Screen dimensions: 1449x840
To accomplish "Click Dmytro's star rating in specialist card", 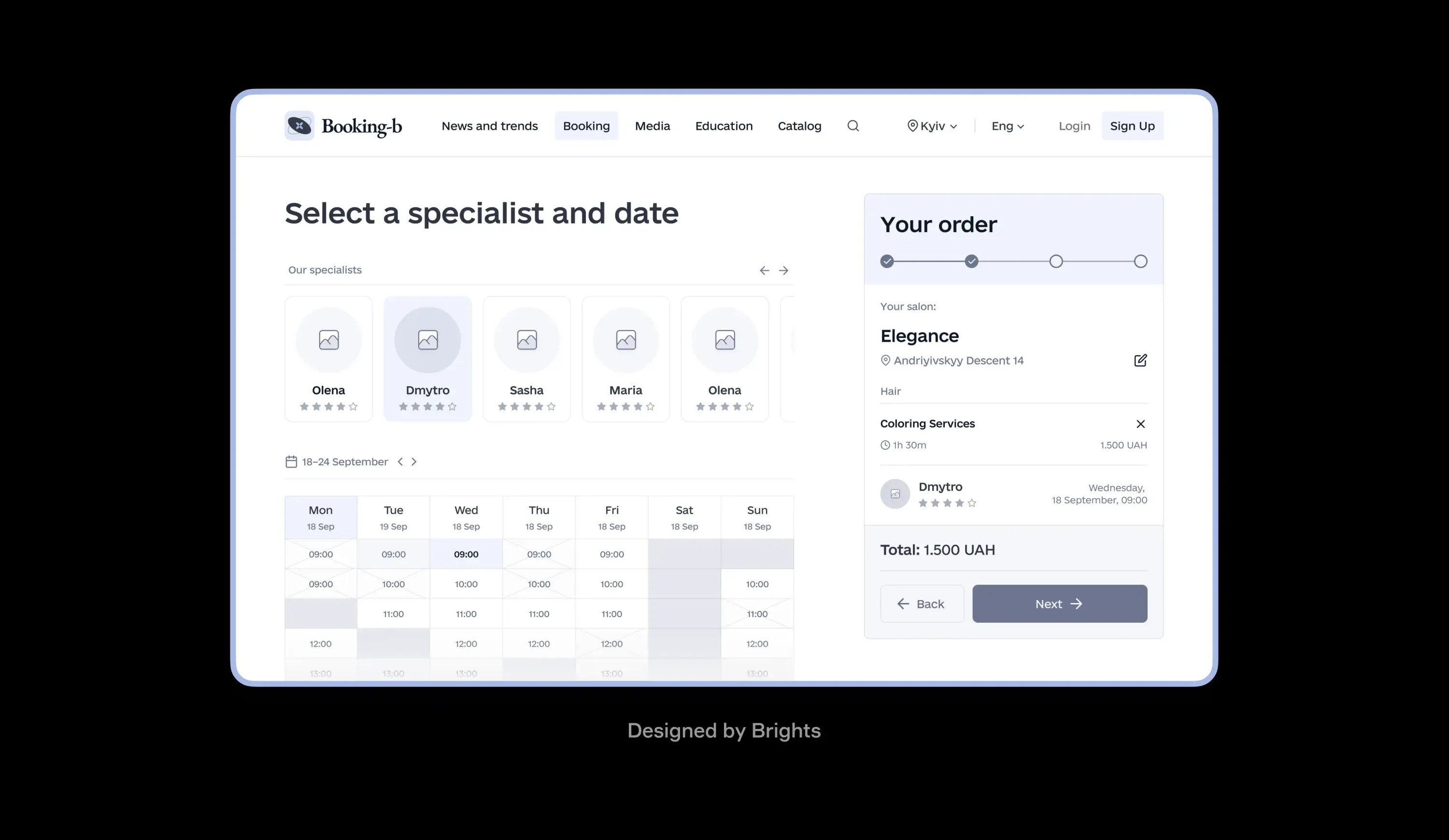I will click(428, 407).
